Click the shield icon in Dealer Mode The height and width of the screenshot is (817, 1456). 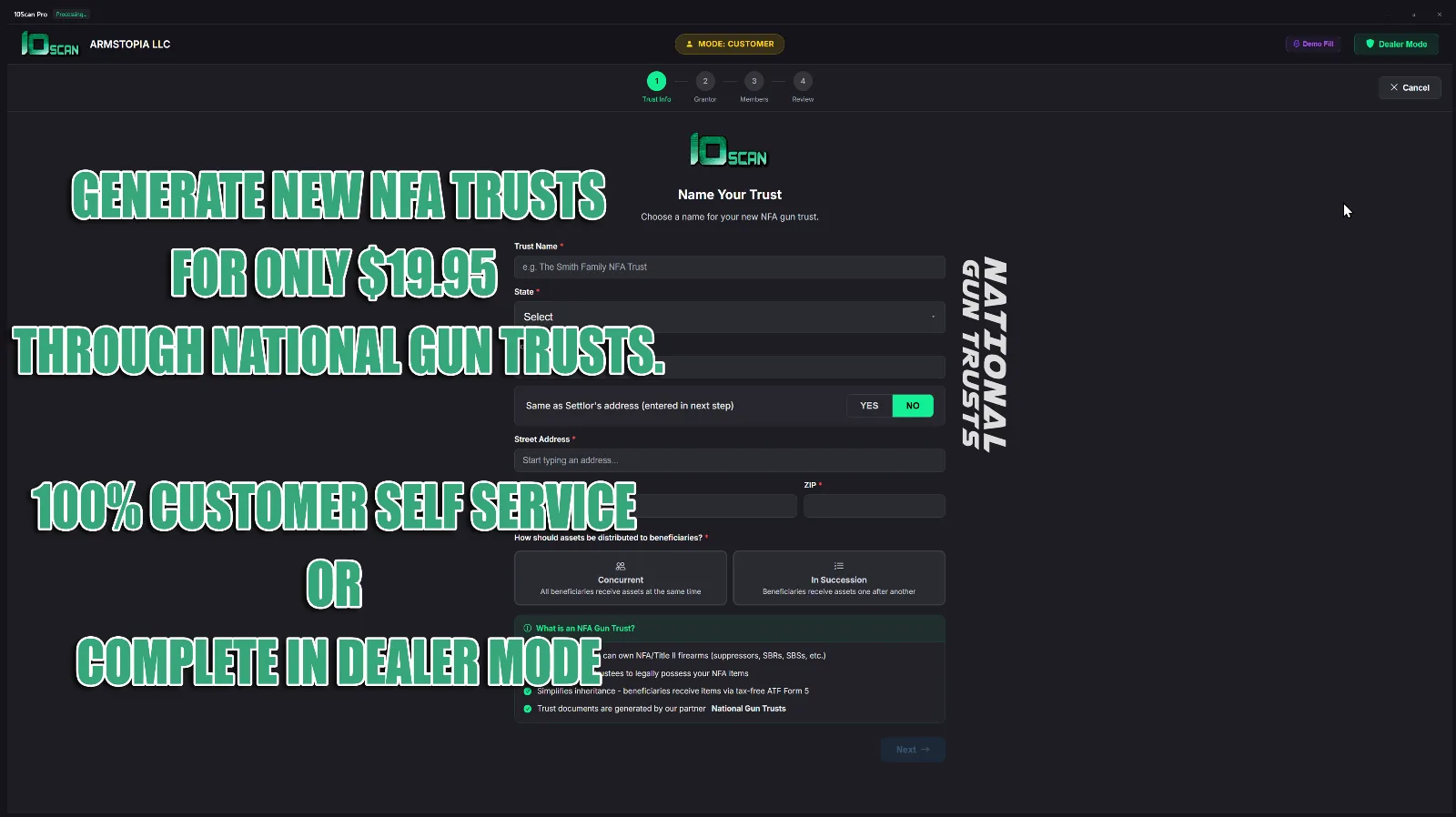click(x=1370, y=44)
